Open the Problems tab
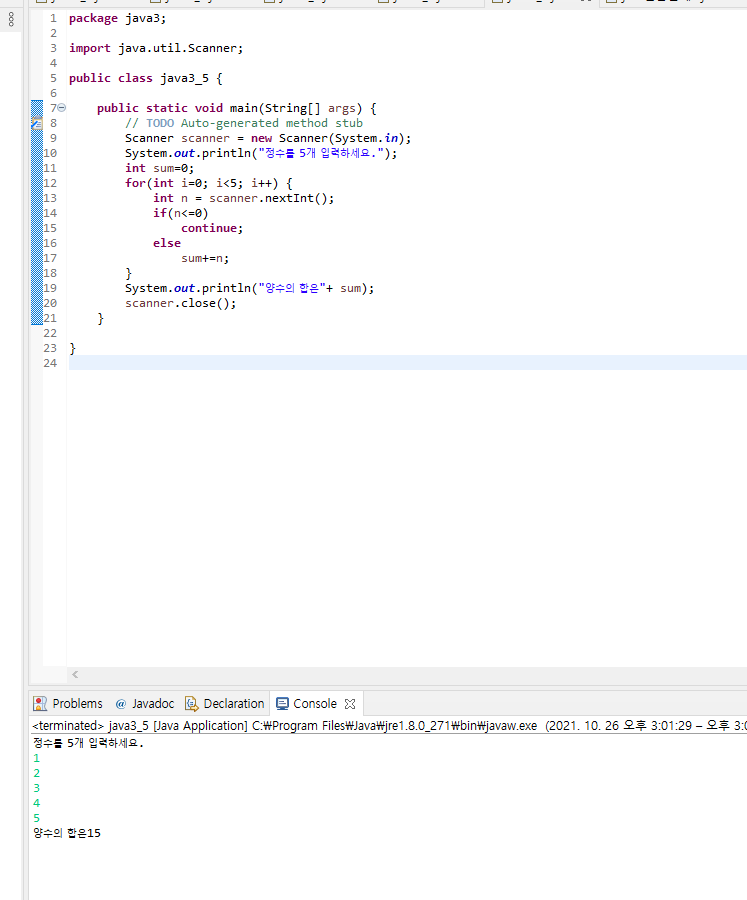747x900 pixels. point(68,704)
